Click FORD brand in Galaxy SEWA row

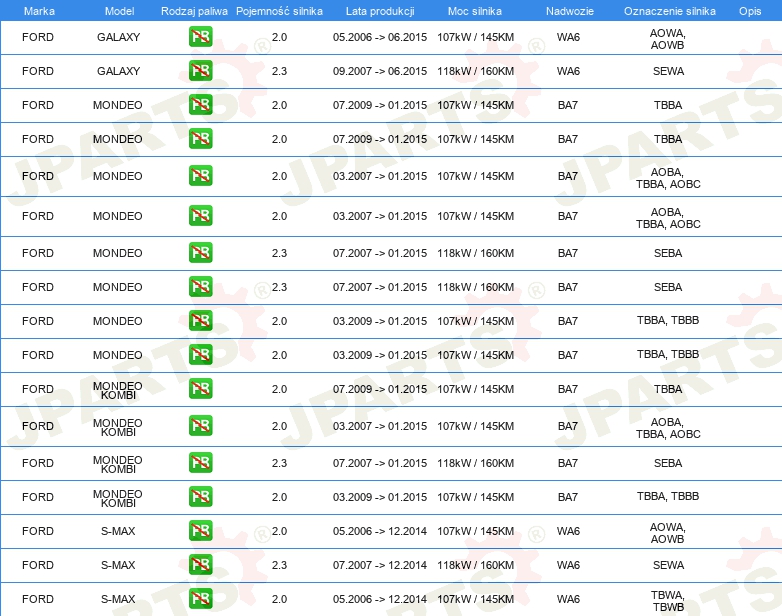tap(38, 71)
